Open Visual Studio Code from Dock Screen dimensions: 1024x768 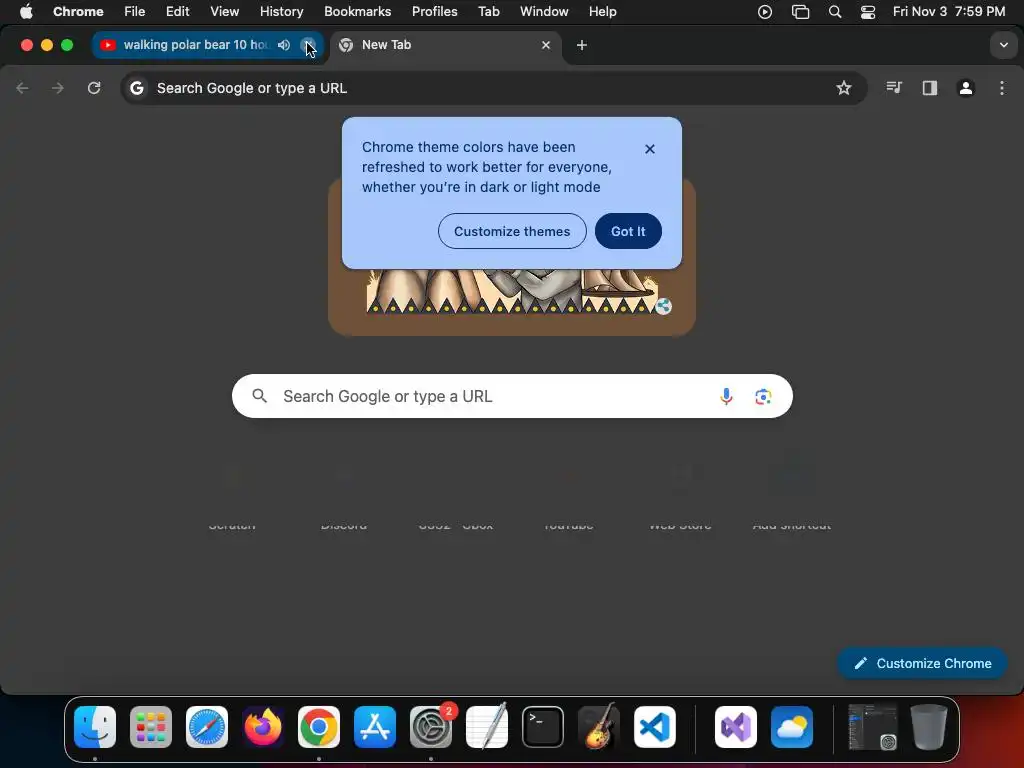(x=655, y=727)
